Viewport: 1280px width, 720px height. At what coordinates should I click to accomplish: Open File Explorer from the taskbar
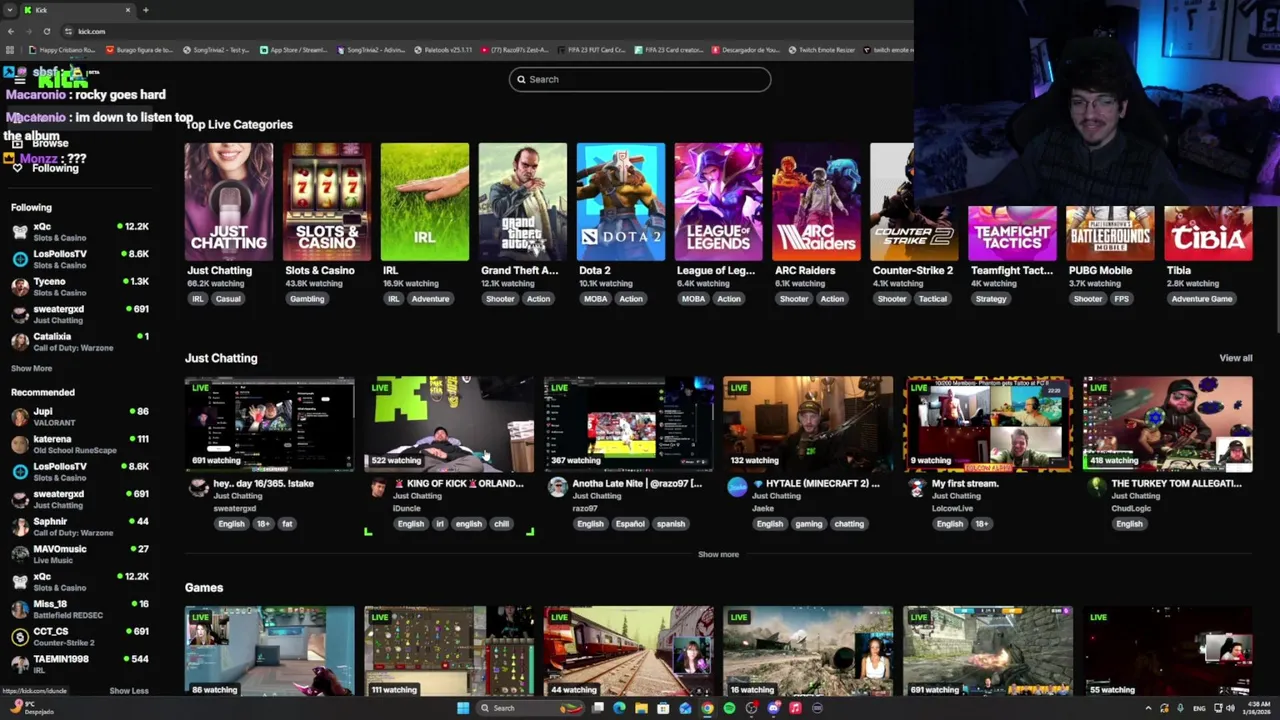coord(641,708)
